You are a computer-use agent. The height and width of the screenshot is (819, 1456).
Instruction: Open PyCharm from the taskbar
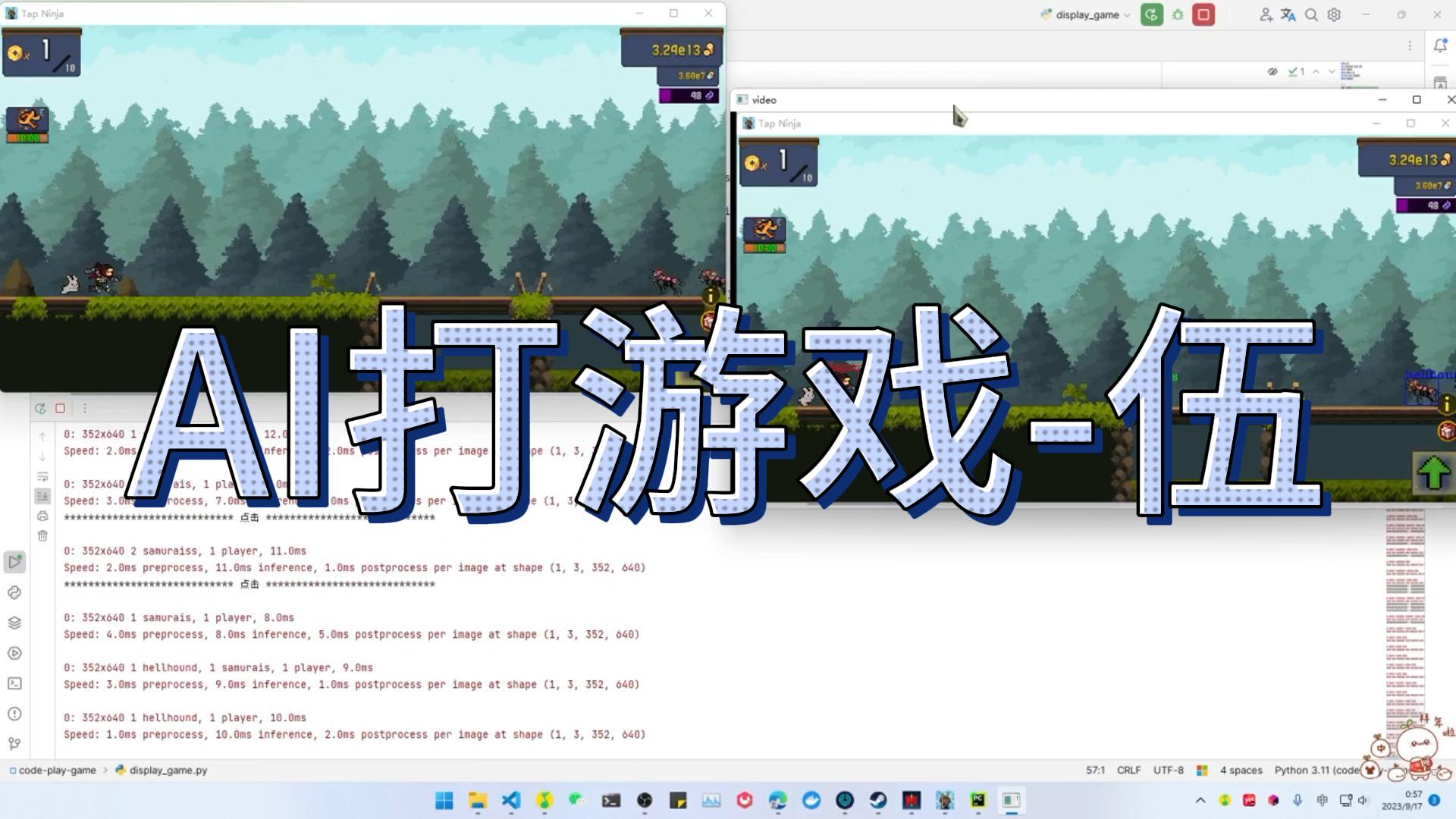point(978,800)
